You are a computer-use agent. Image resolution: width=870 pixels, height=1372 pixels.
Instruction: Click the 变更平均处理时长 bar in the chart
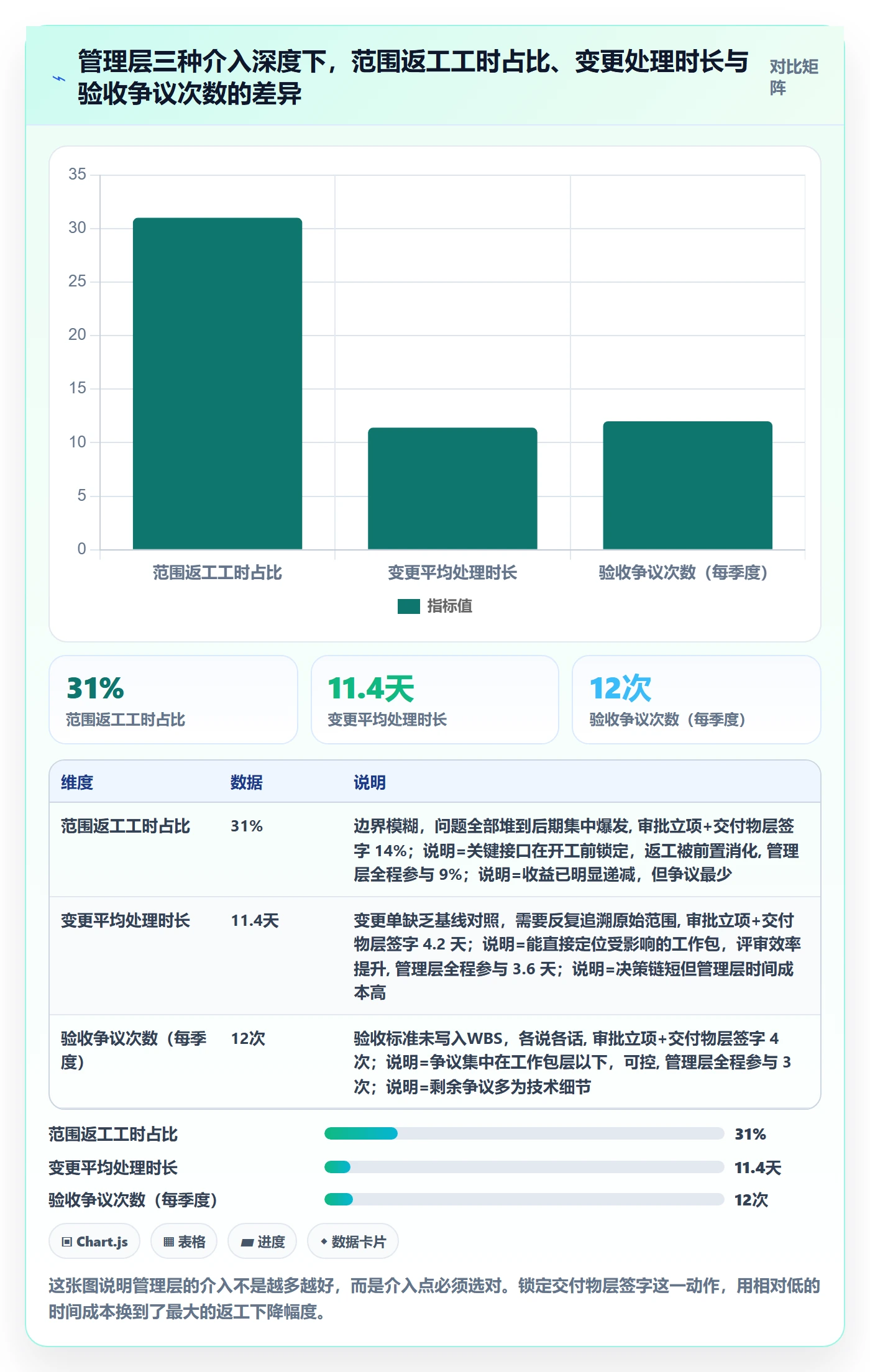pyautogui.click(x=452, y=488)
